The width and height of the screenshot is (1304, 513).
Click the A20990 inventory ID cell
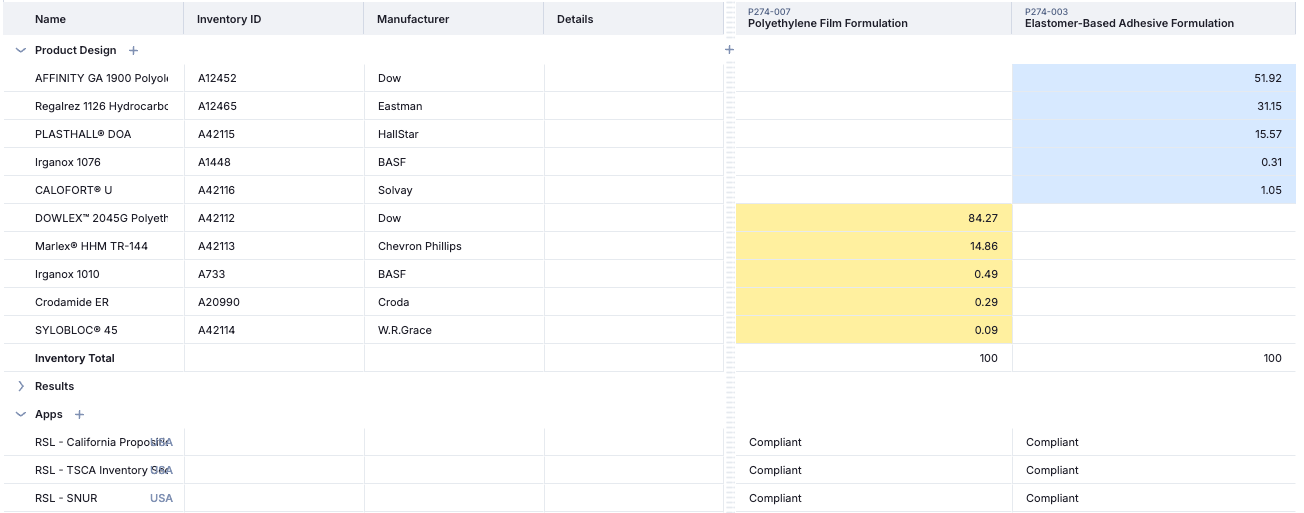219,302
